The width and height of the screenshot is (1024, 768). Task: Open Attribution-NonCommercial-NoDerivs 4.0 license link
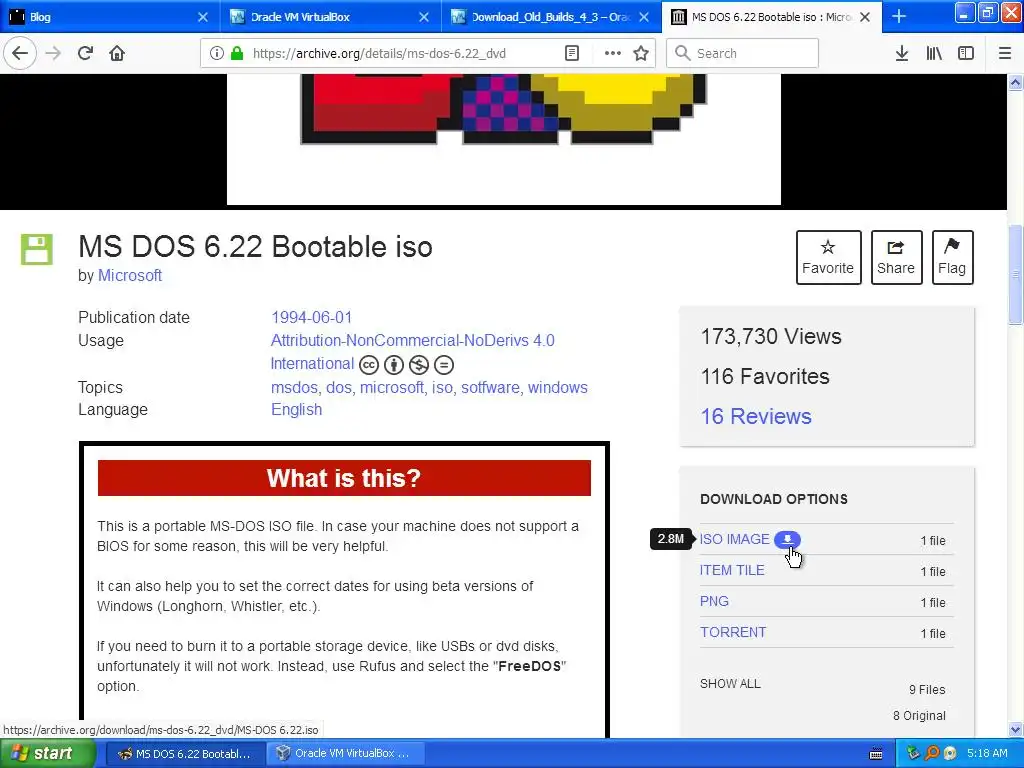[412, 340]
